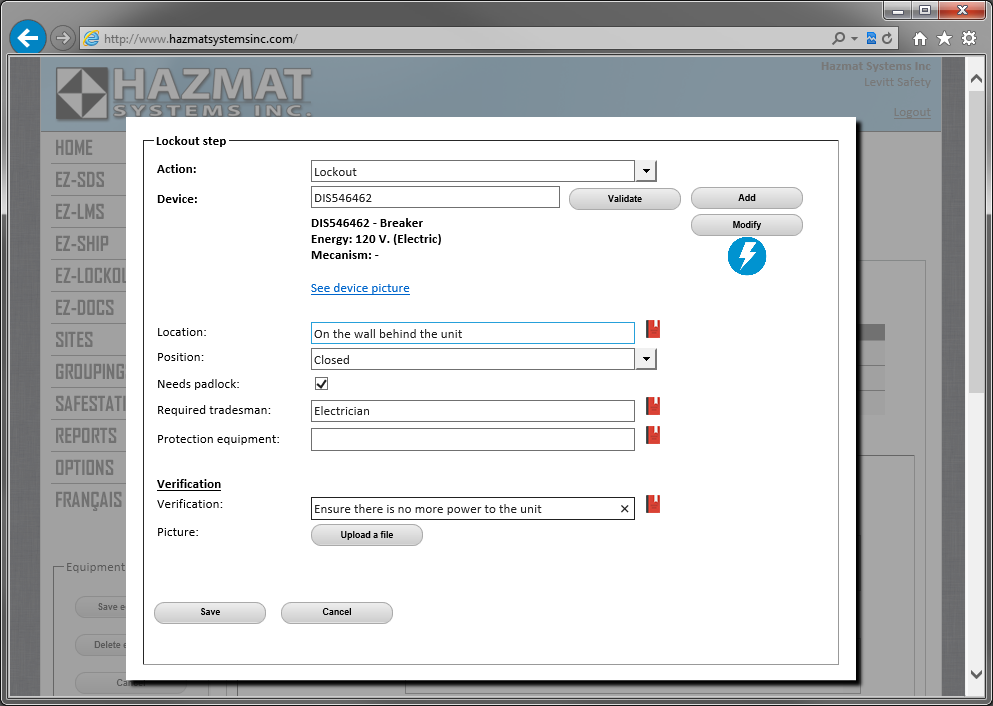The height and width of the screenshot is (706, 993).
Task: Click the browser address bar URL
Action: pyautogui.click(x=201, y=39)
